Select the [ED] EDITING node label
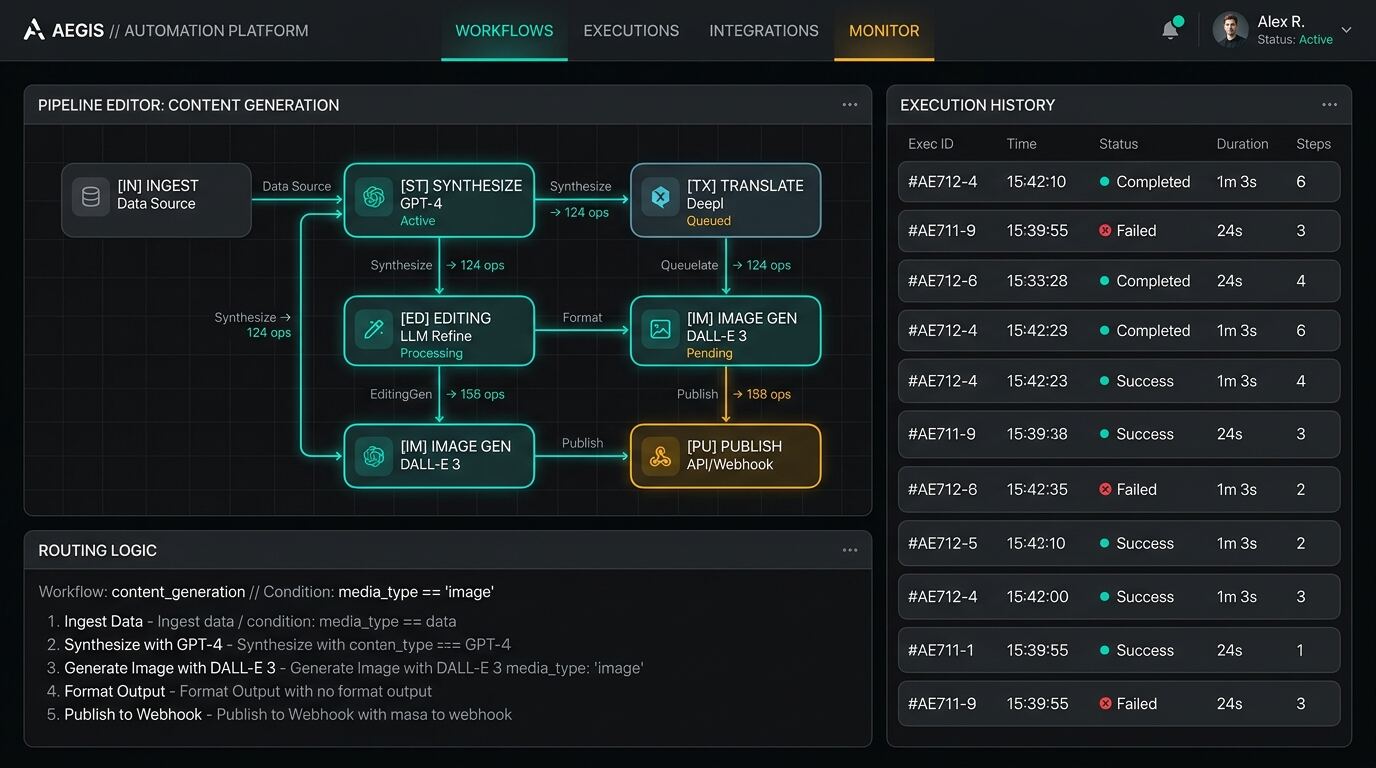The image size is (1376, 768). tap(446, 318)
